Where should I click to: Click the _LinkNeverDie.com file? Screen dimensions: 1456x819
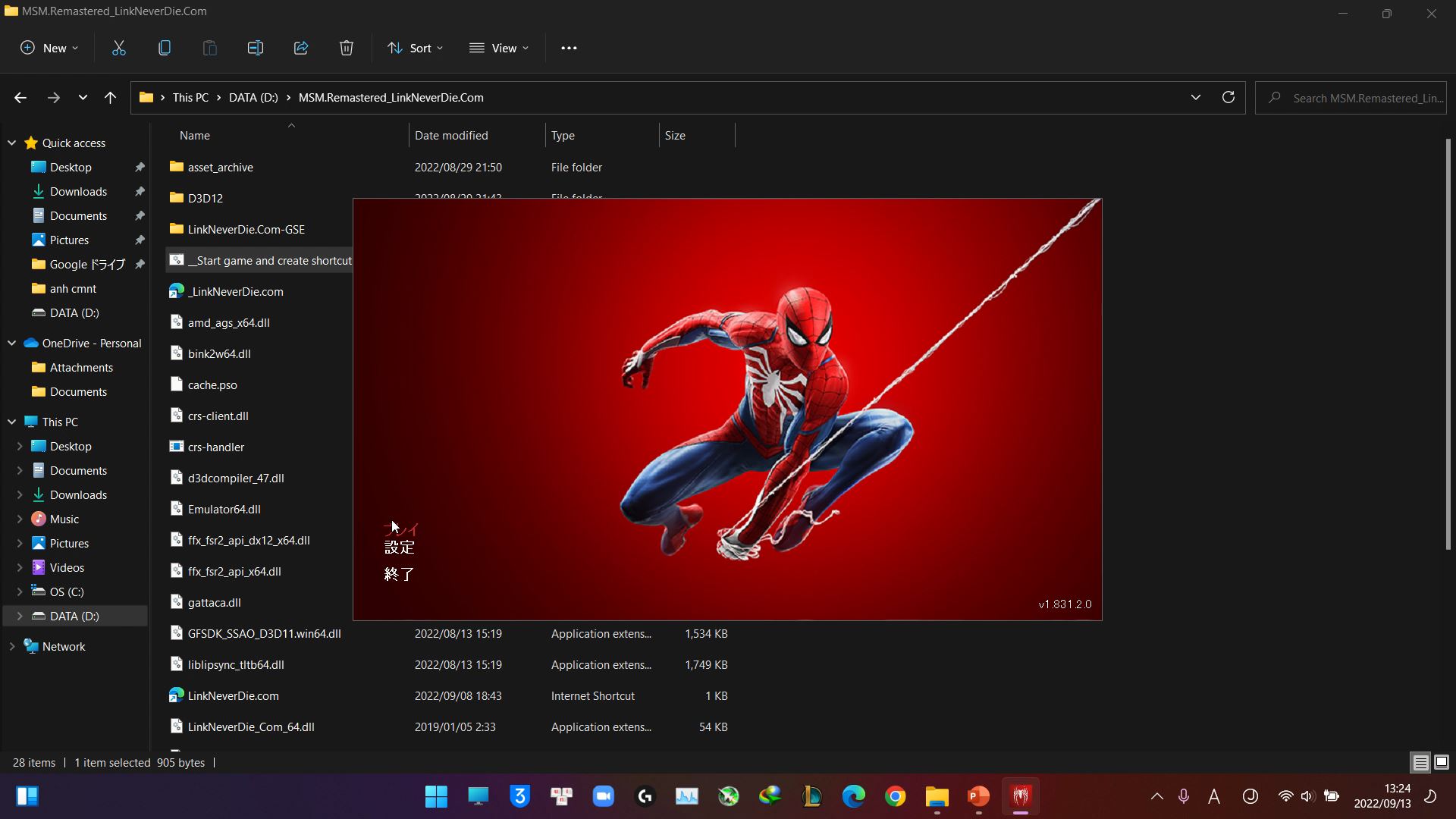coord(236,291)
